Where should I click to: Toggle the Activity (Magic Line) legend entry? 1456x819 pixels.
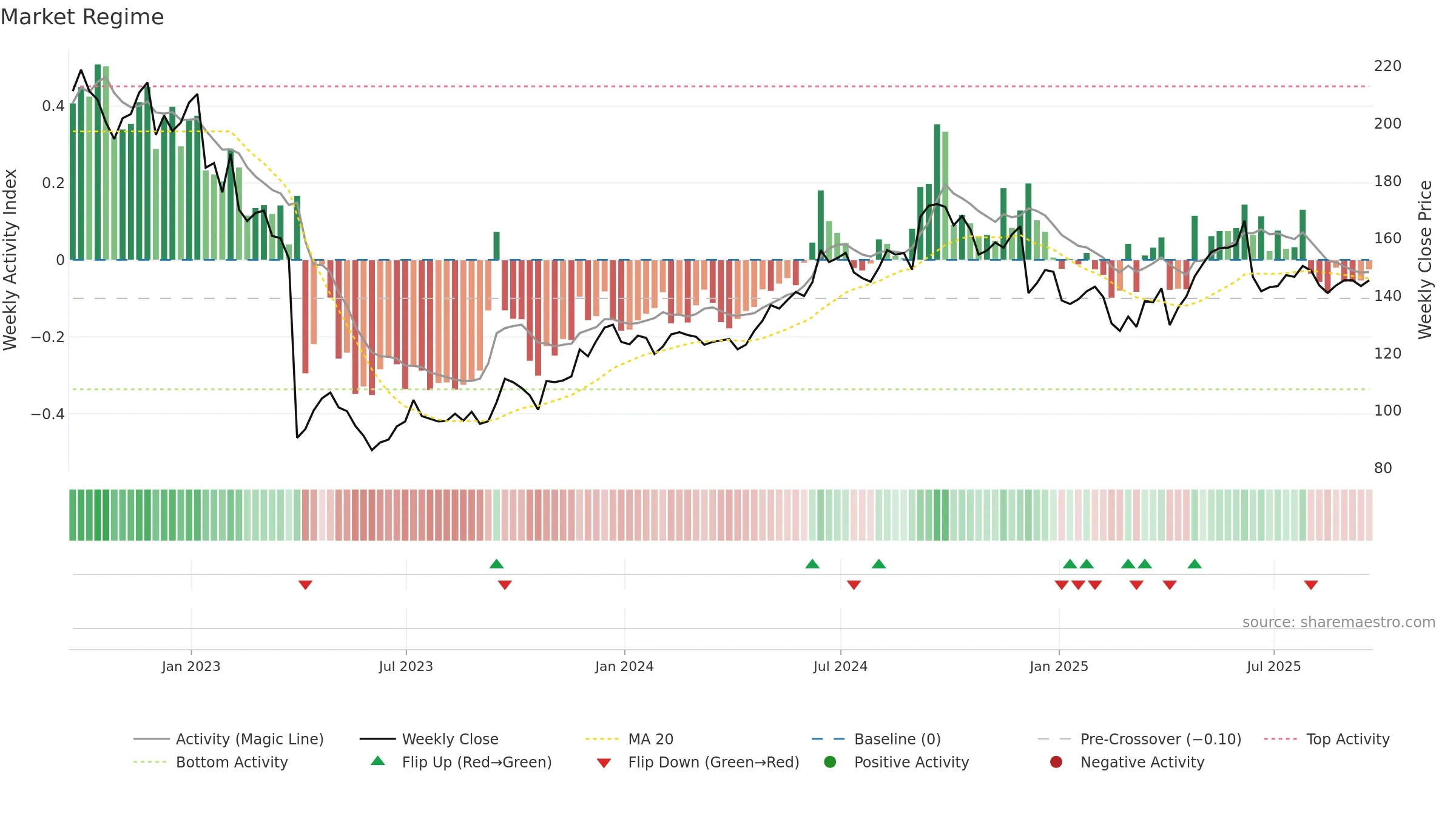pyautogui.click(x=229, y=739)
